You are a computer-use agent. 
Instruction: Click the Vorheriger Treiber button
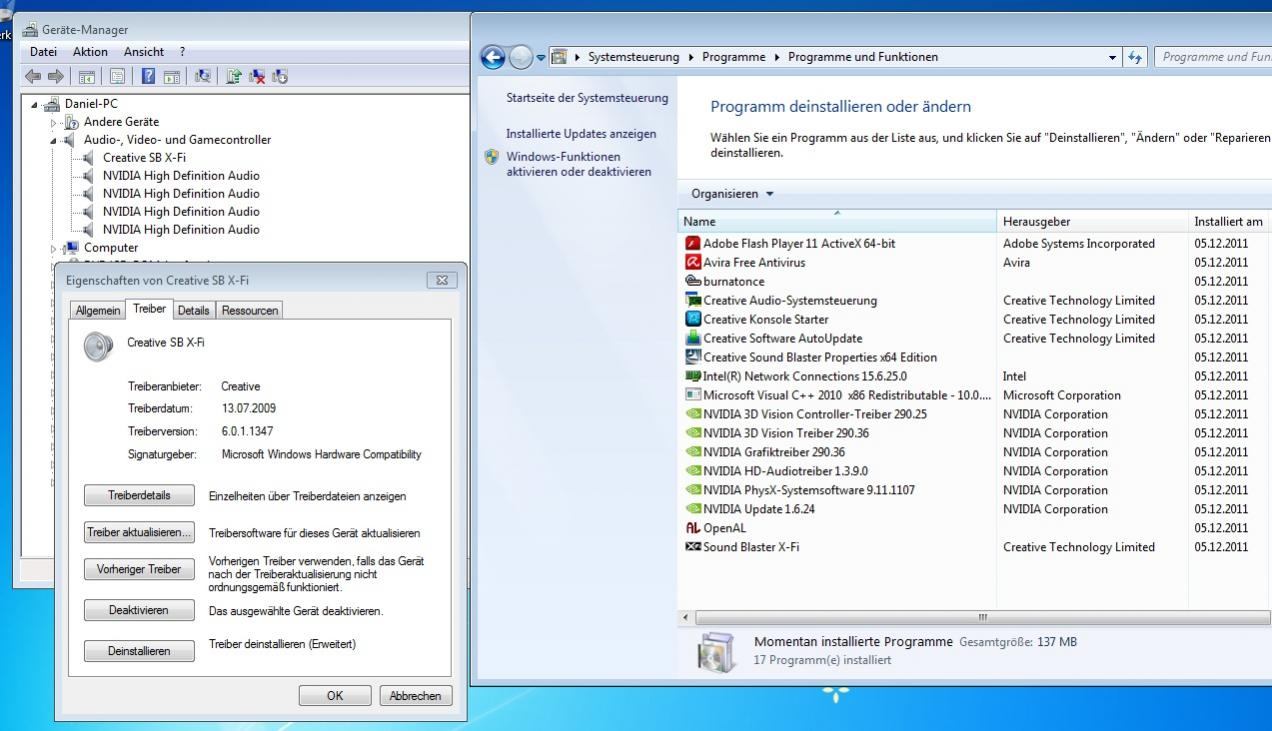pyautogui.click(x=140, y=569)
